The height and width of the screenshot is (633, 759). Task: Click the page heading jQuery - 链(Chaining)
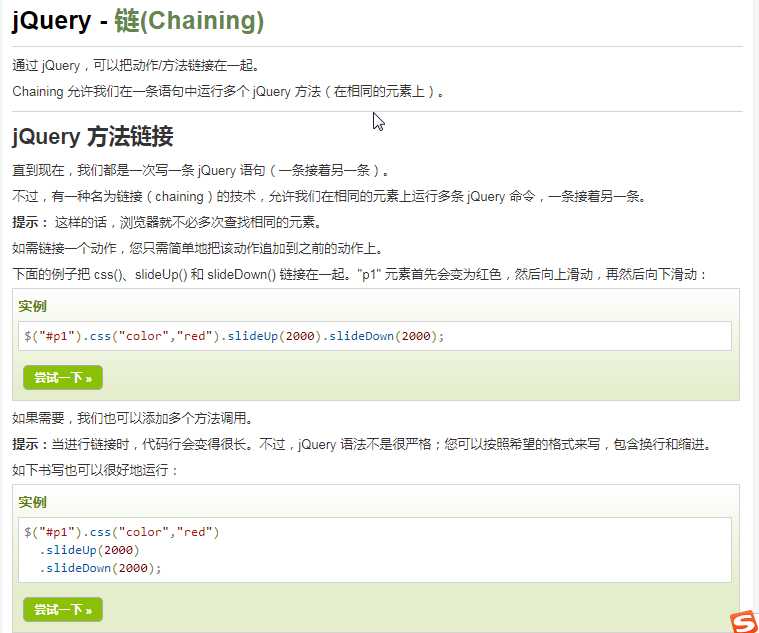coord(138,21)
